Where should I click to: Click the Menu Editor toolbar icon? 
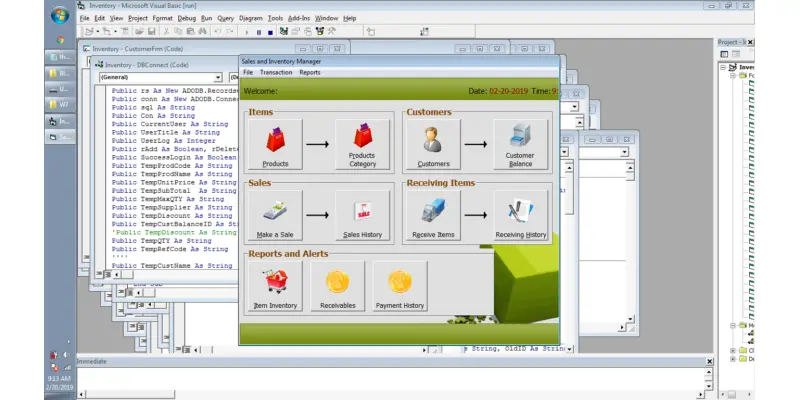coord(124,32)
